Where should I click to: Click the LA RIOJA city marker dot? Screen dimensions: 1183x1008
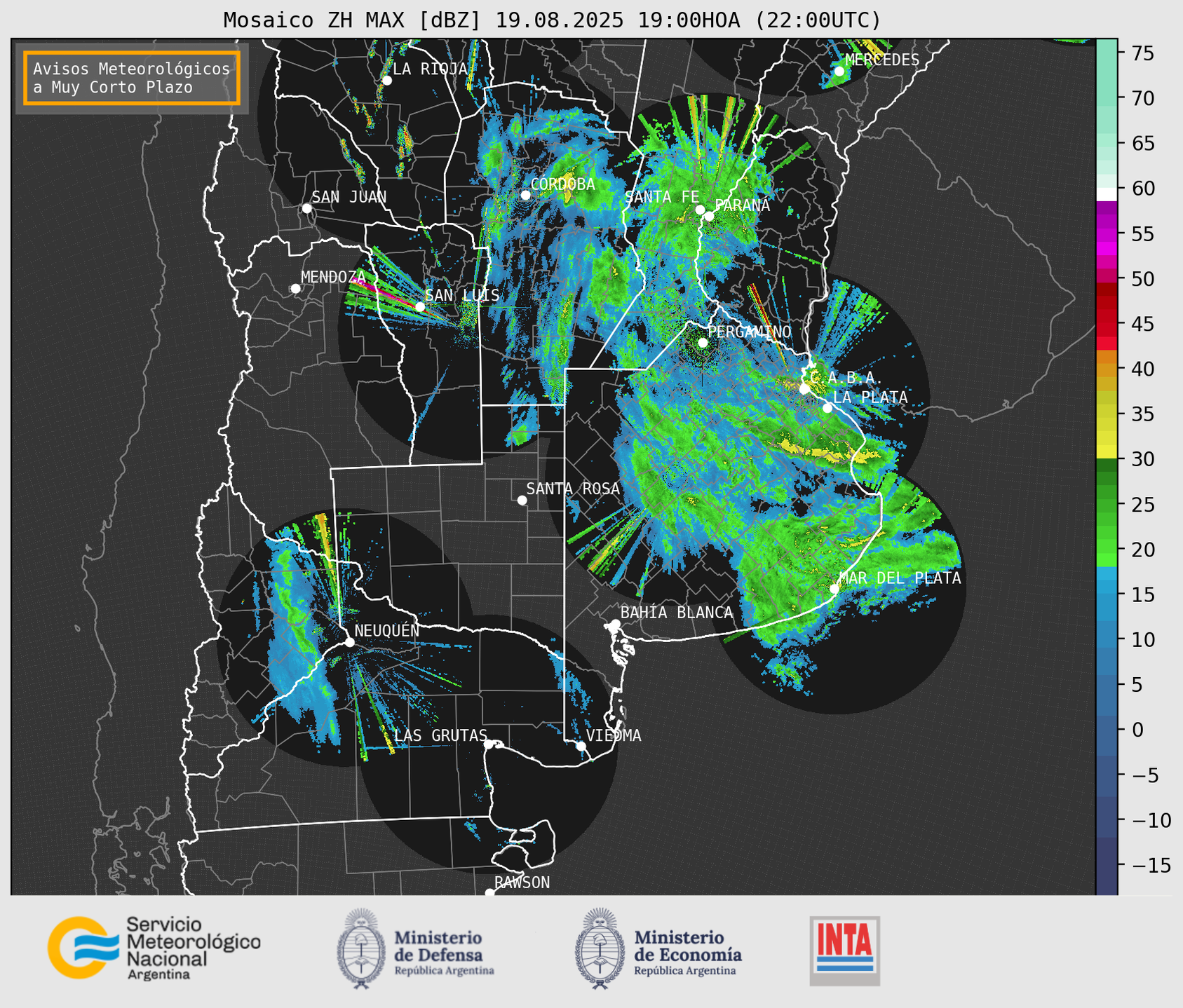(x=387, y=81)
